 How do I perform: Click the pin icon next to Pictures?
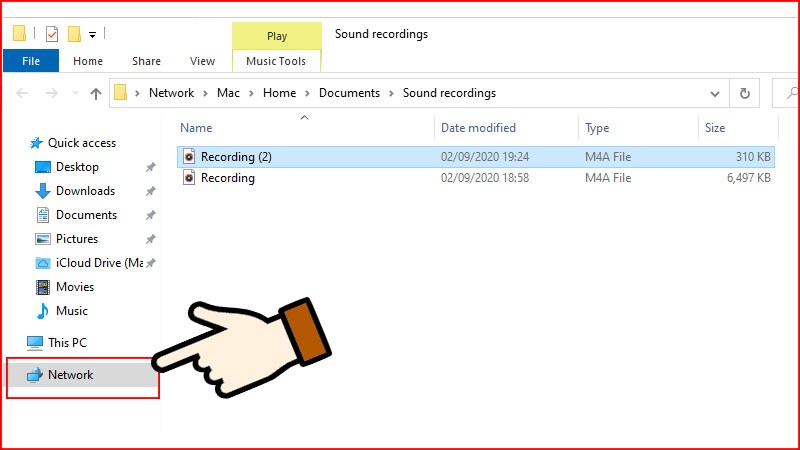[x=150, y=239]
